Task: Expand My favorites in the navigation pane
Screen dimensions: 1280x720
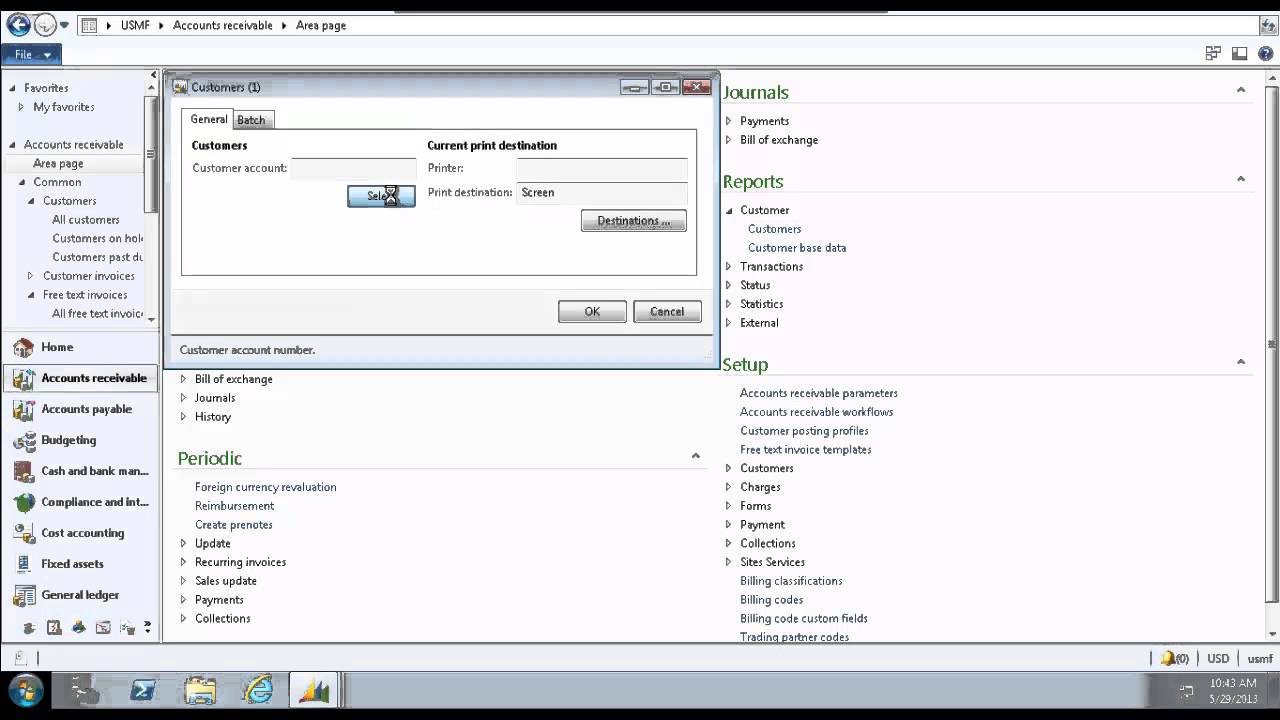Action: (21, 107)
